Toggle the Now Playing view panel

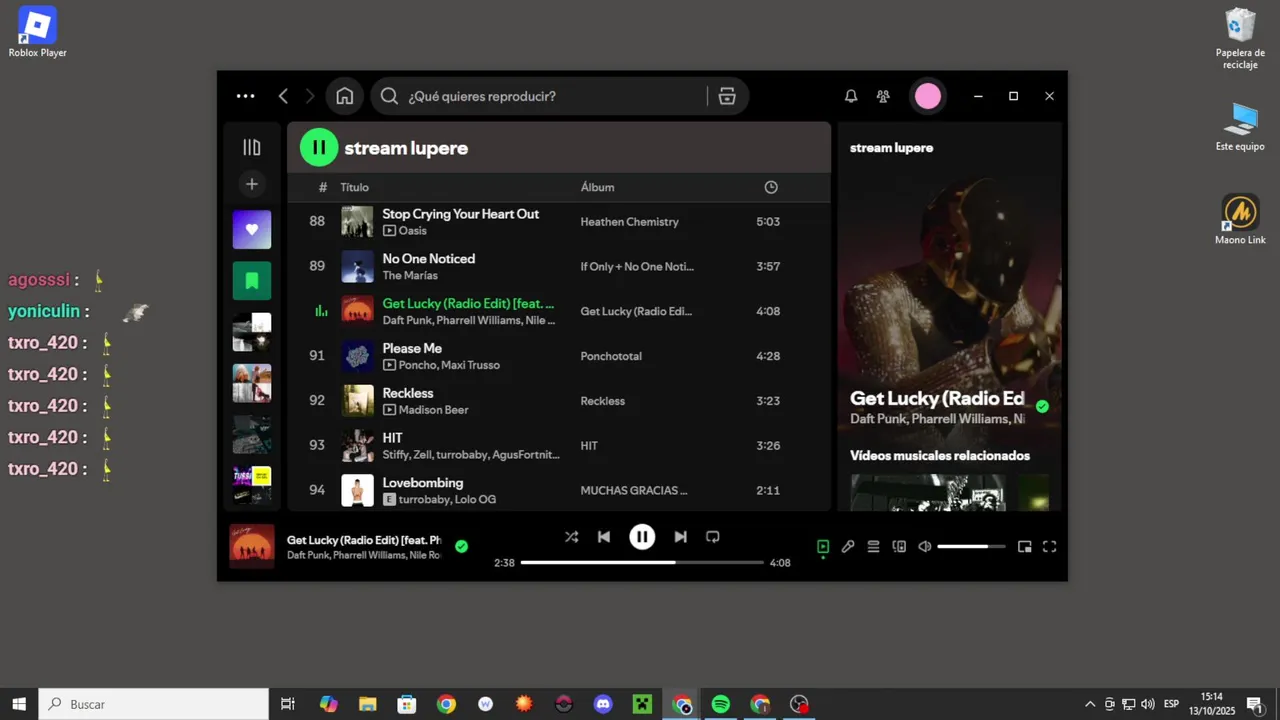[x=823, y=547]
